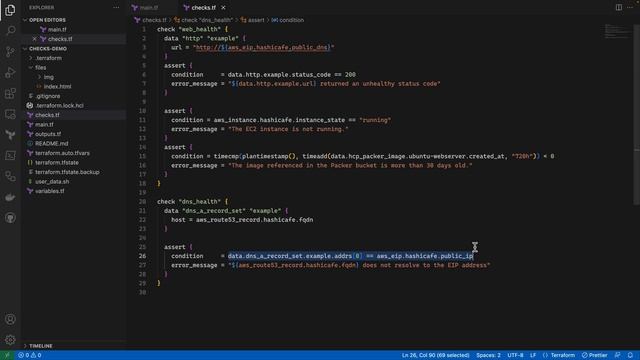
Task: Follow the http URL on line 3
Action: click(263, 47)
